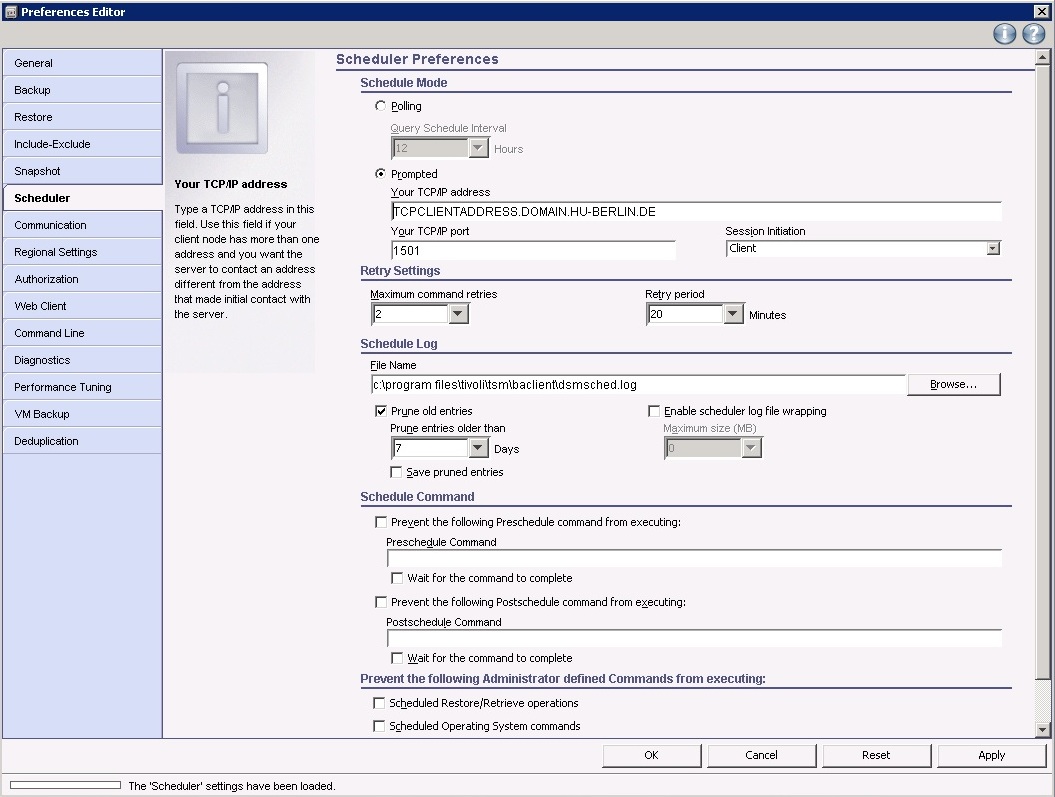Click the info icon in top-right toolbar
Screen dimensions: 1055x797
tap(1004, 35)
